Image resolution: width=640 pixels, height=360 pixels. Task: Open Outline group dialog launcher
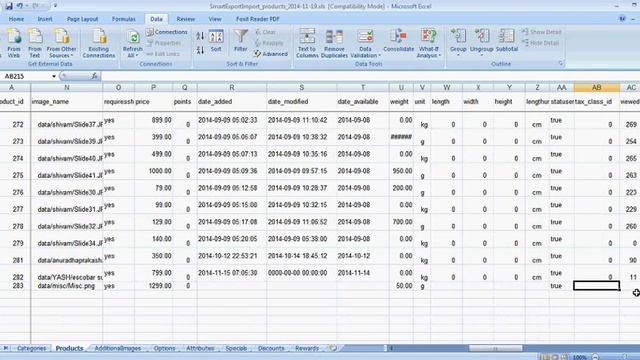tap(561, 63)
